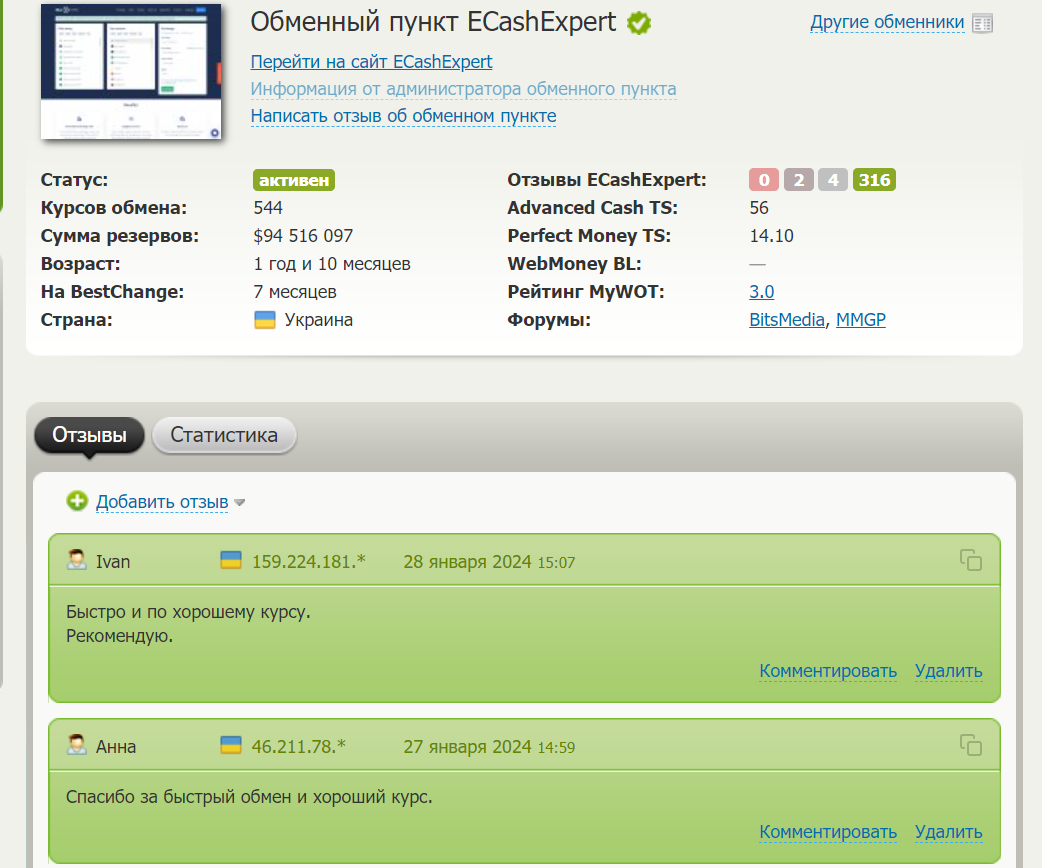Click the copy icon on Ivan's review
Screen dimensions: 1042x868
(970, 560)
